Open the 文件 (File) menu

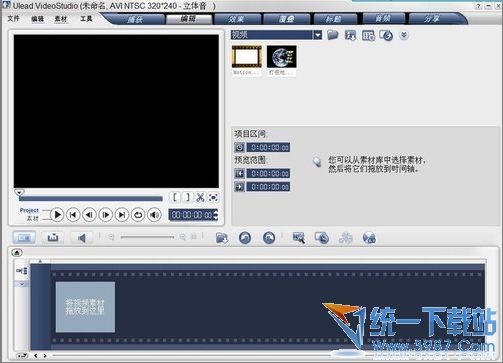point(13,19)
